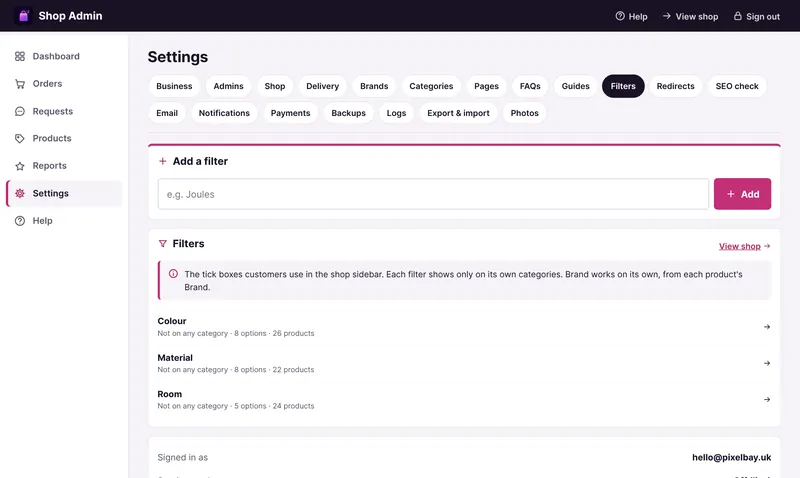Click the Settings gear icon in sidebar
The width and height of the screenshot is (800, 478).
(20, 193)
